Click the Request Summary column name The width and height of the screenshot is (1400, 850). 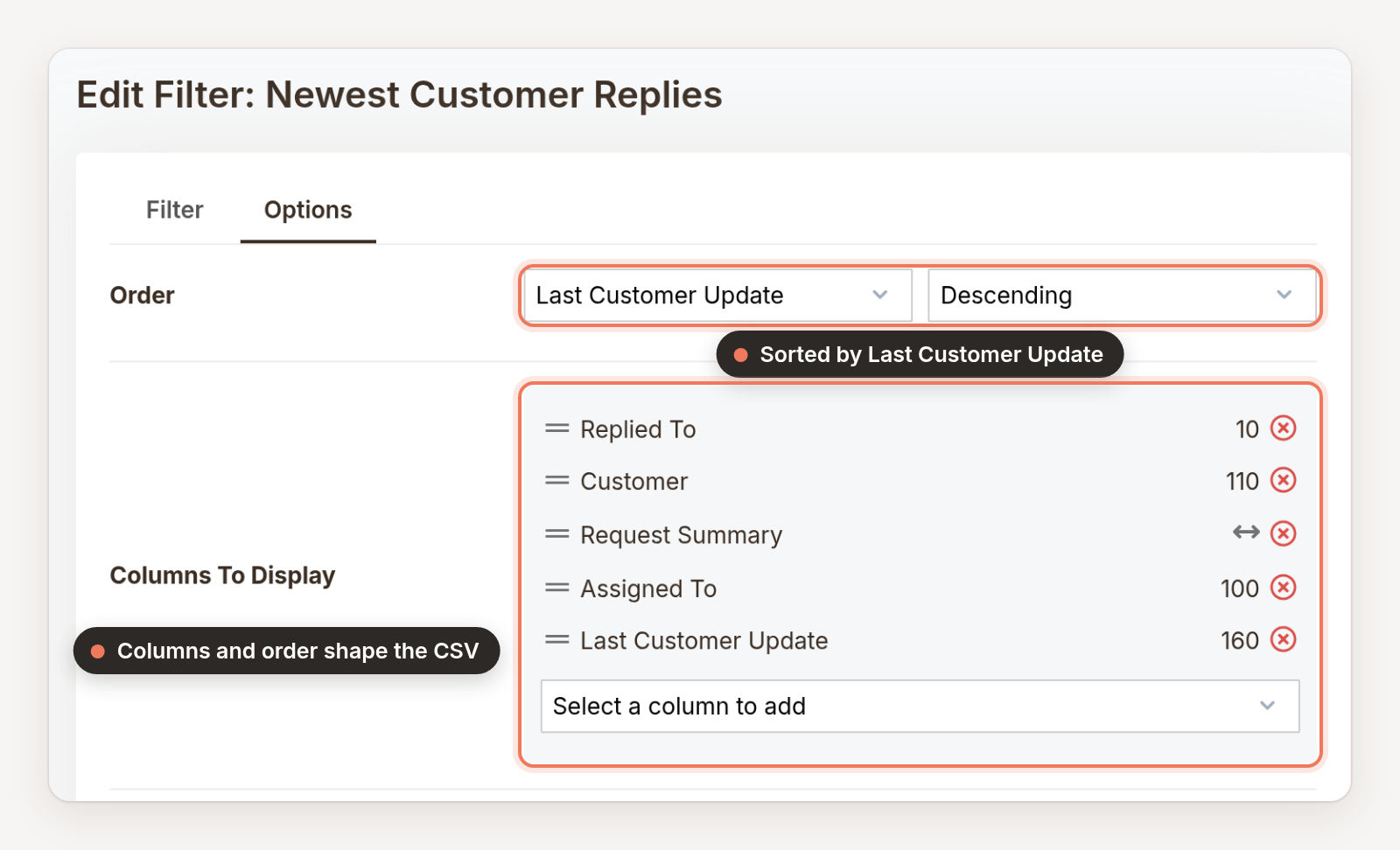point(682,535)
